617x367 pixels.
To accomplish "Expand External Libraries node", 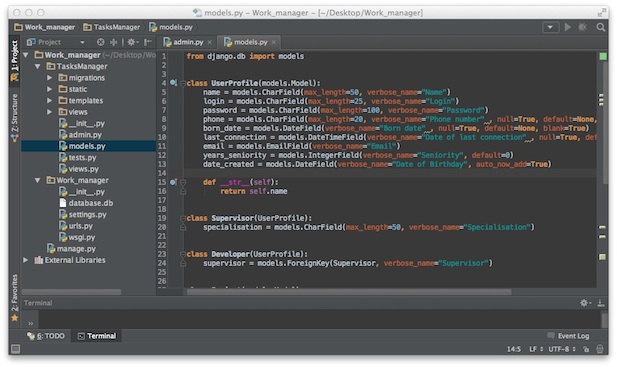I will tap(26, 260).
